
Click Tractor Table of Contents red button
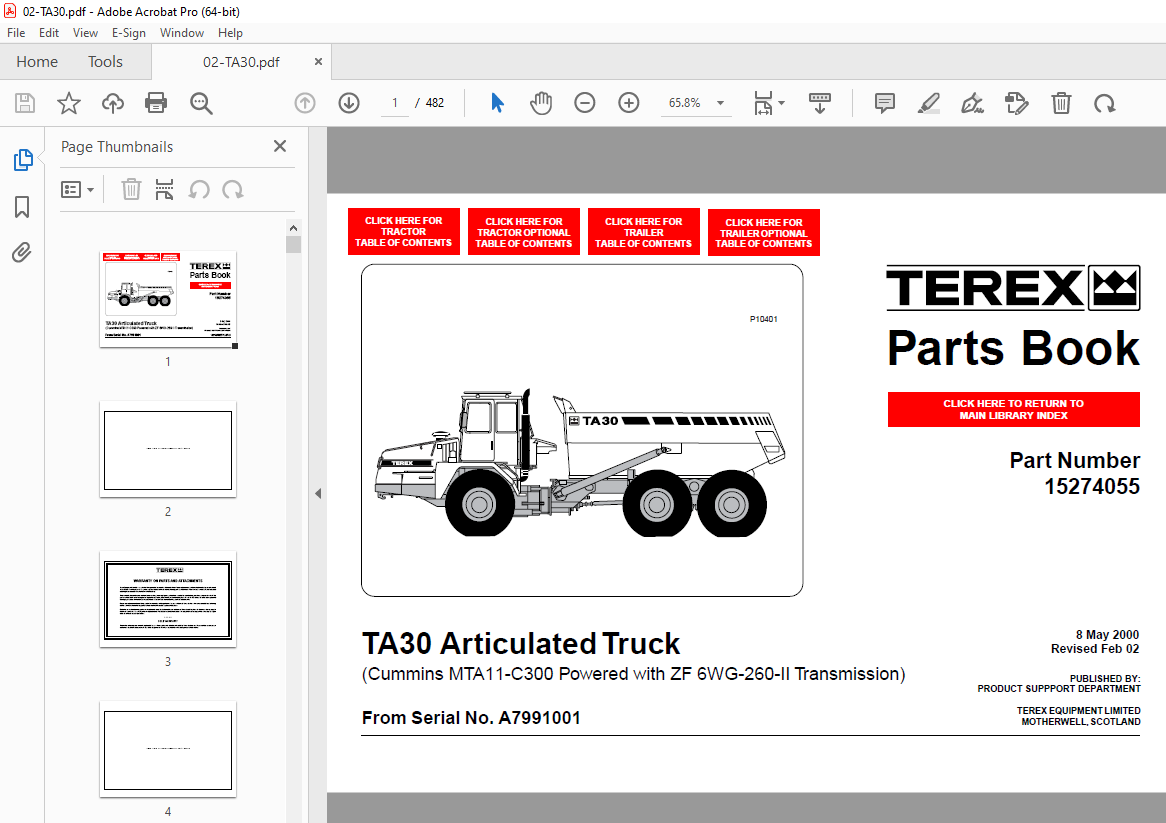(x=404, y=232)
